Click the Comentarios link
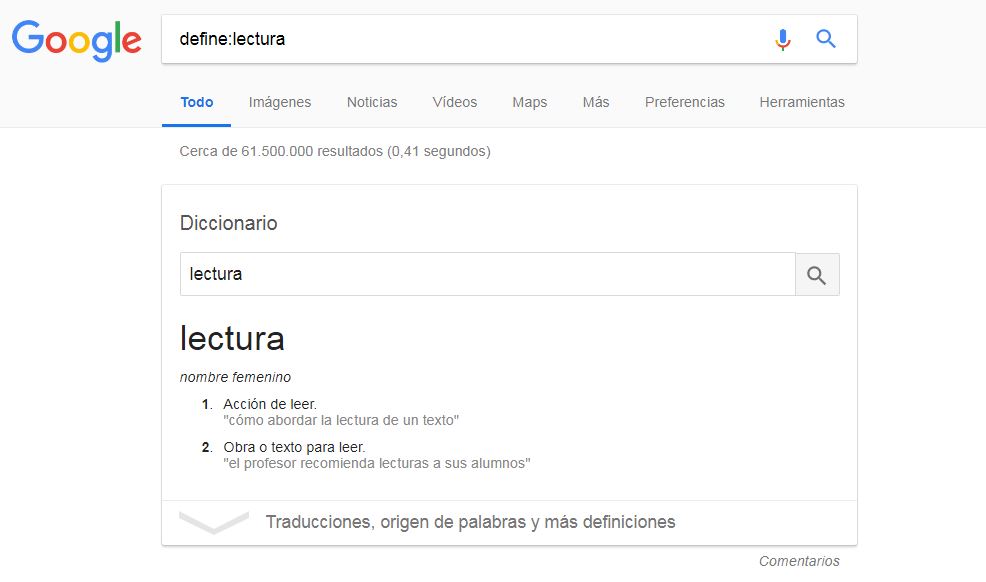This screenshot has height=582, width=986. pos(799,561)
